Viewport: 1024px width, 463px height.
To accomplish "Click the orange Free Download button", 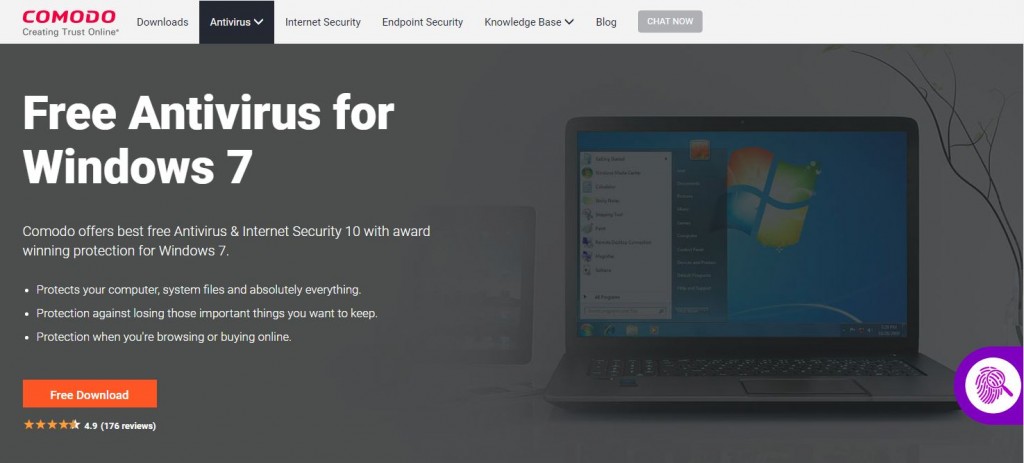I will click(89, 394).
